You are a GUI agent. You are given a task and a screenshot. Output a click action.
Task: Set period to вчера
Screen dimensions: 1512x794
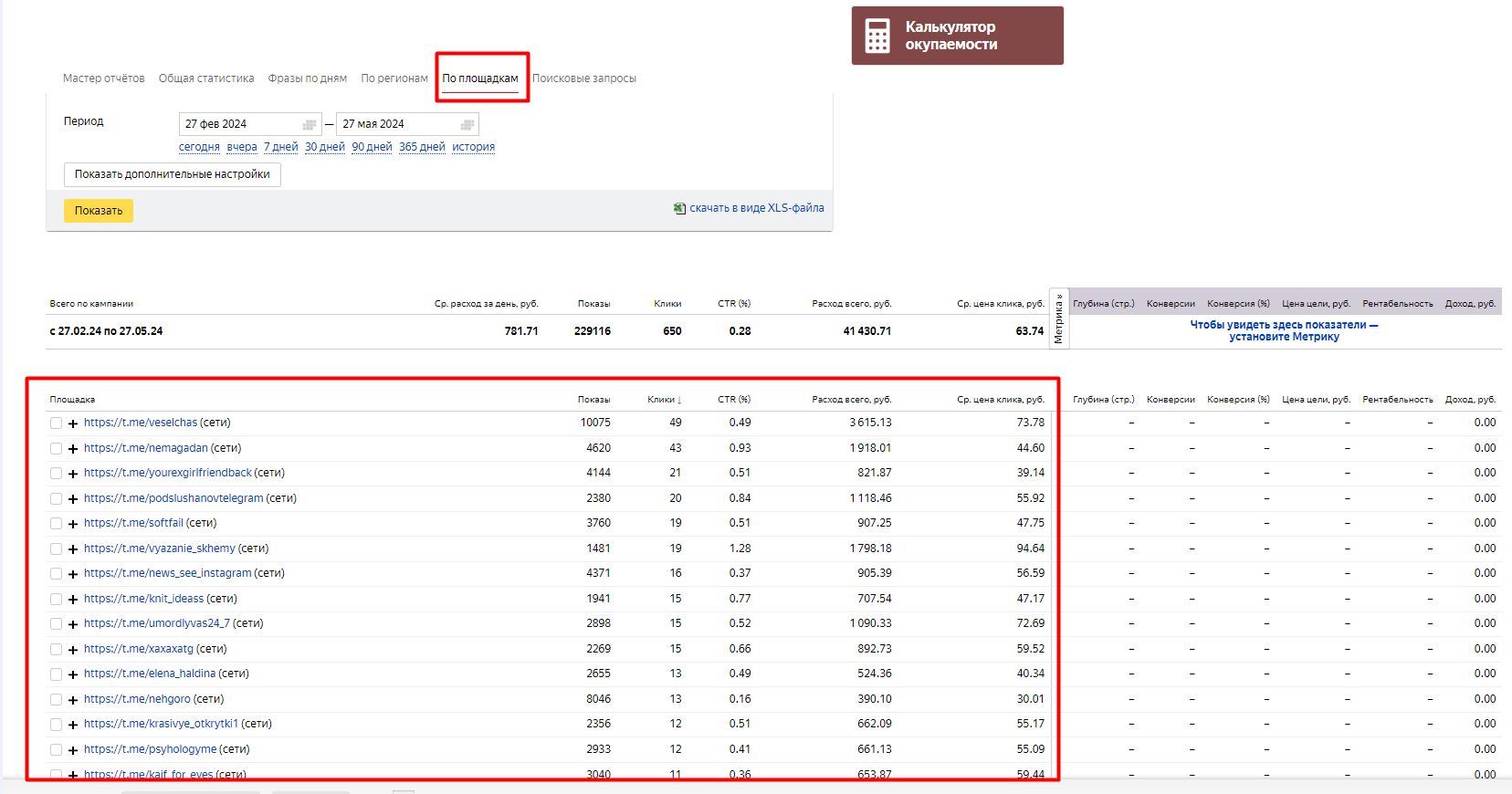pyautogui.click(x=242, y=147)
